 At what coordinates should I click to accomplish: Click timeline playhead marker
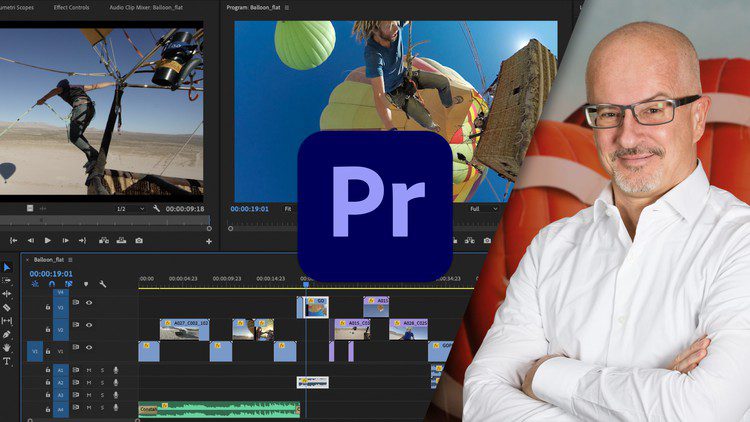pyautogui.click(x=306, y=285)
